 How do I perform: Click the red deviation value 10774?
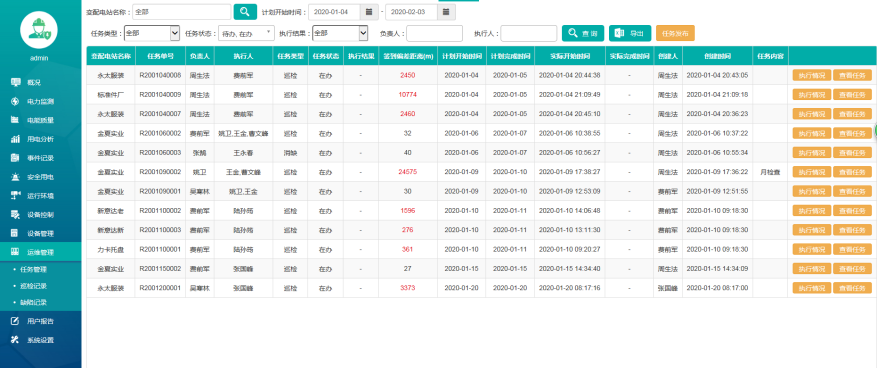click(x=408, y=95)
